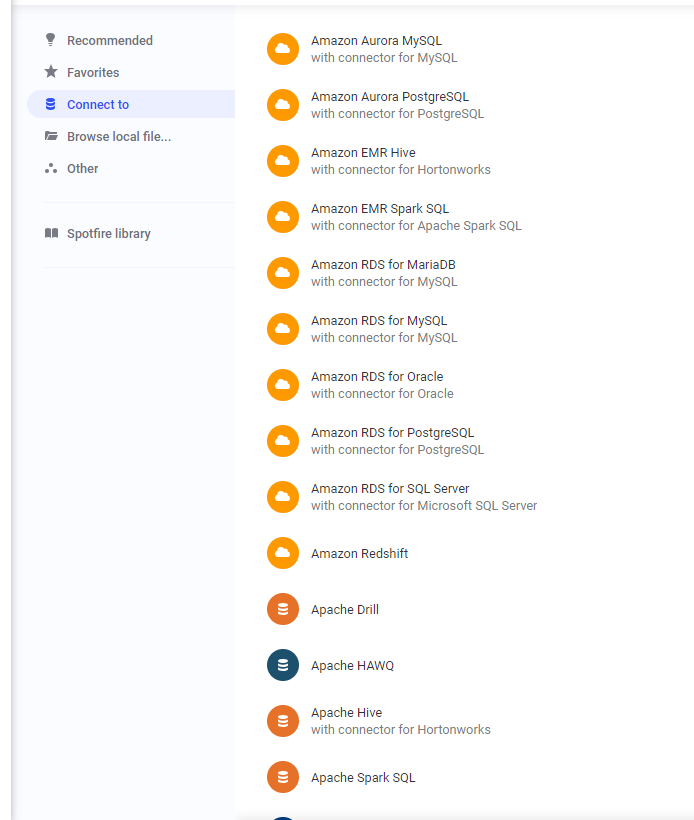The image size is (694, 820).
Task: Click the Amazon RDS for MariaDB cloud icon
Action: [x=283, y=273]
